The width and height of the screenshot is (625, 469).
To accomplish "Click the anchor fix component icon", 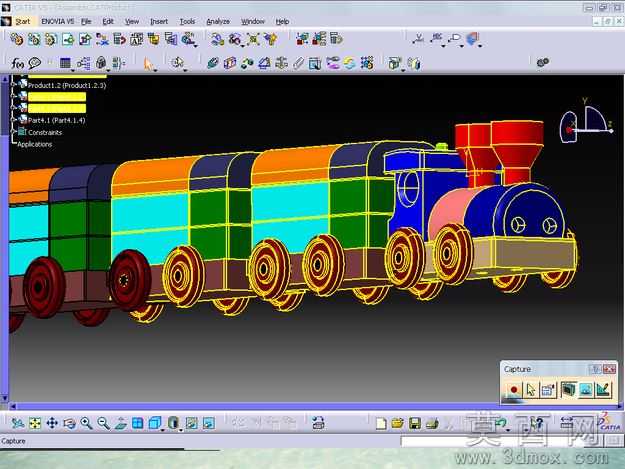I will pyautogui.click(x=281, y=63).
